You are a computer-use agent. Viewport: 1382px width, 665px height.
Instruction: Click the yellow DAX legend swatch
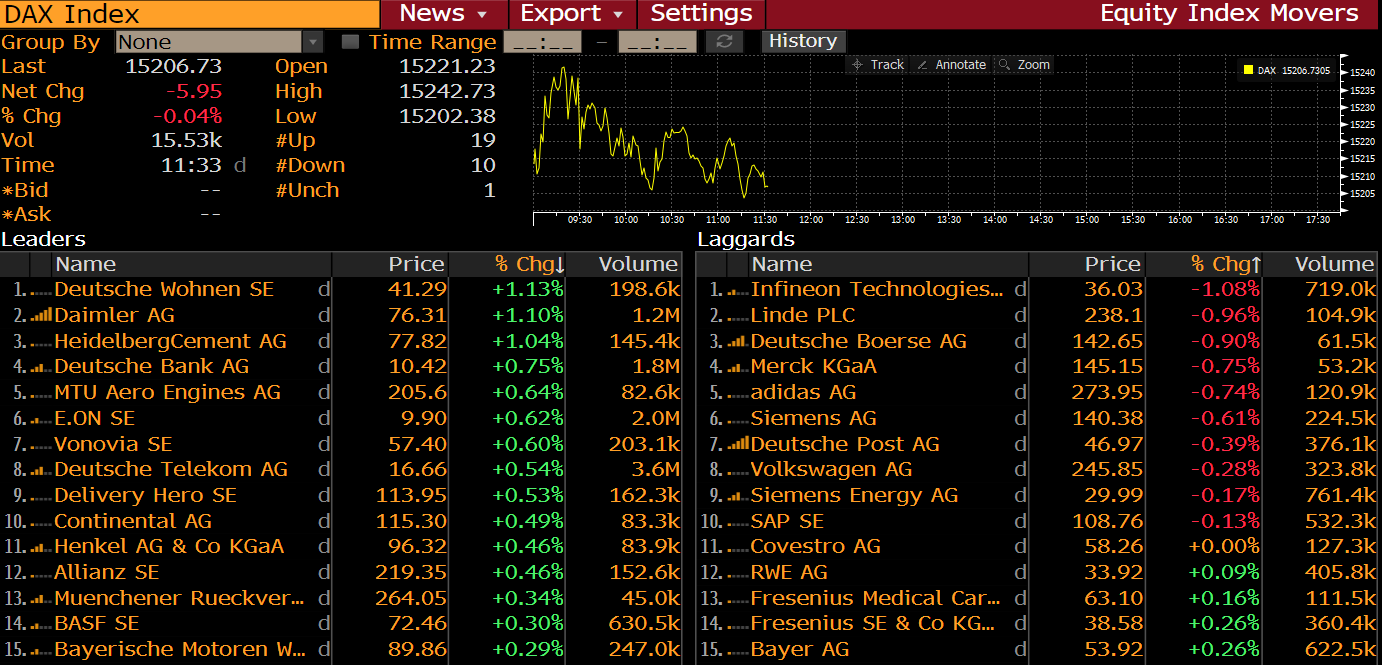coord(1248,71)
